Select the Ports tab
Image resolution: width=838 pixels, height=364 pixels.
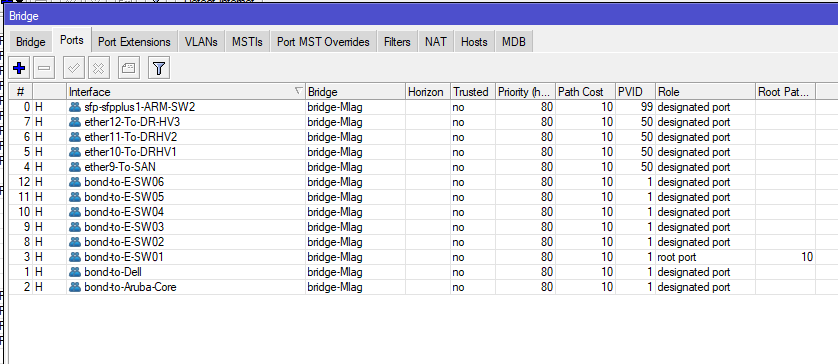[x=72, y=40]
